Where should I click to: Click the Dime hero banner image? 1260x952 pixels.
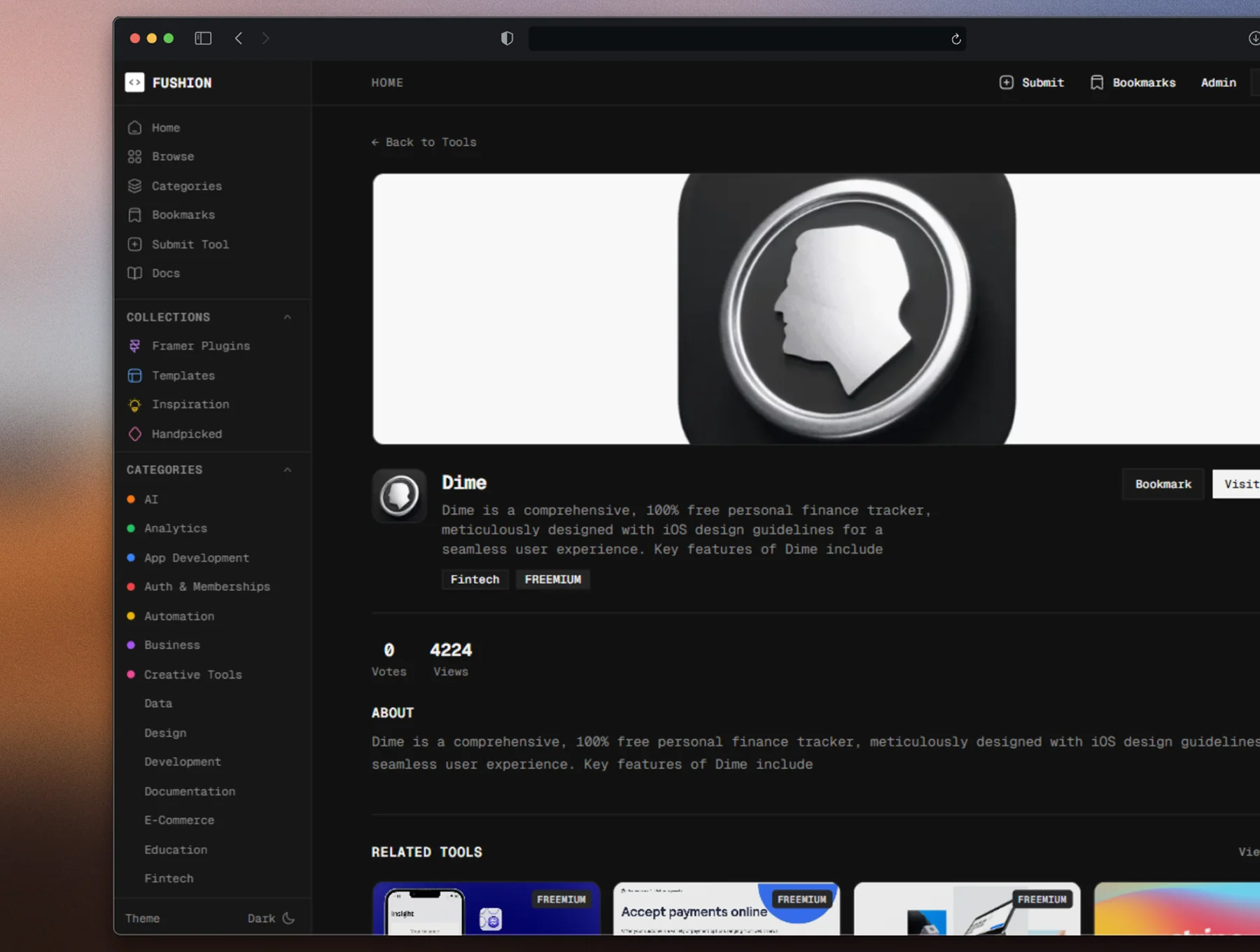tap(816, 309)
